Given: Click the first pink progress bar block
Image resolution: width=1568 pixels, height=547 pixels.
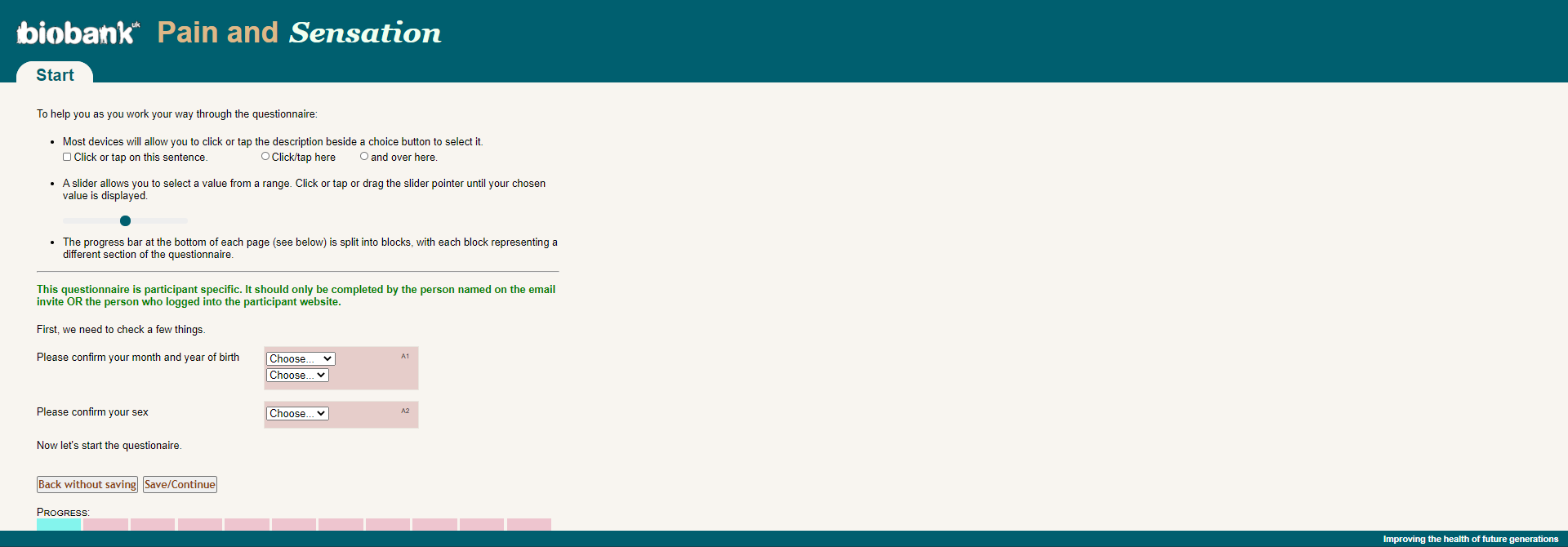Looking at the screenshot, I should pyautogui.click(x=105, y=524).
